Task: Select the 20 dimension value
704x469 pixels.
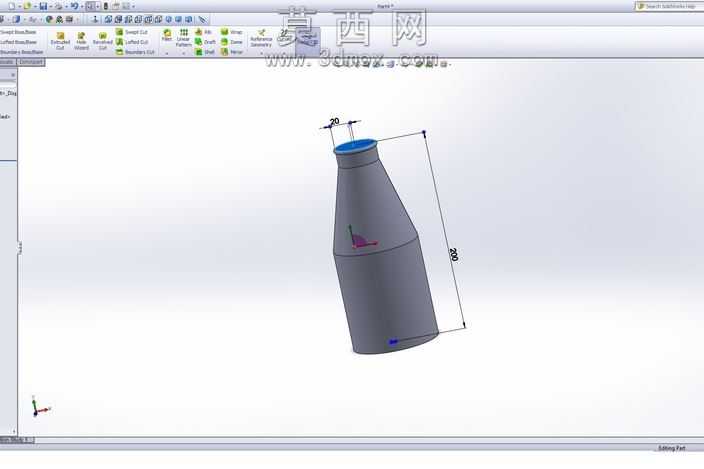Action: pyautogui.click(x=334, y=121)
